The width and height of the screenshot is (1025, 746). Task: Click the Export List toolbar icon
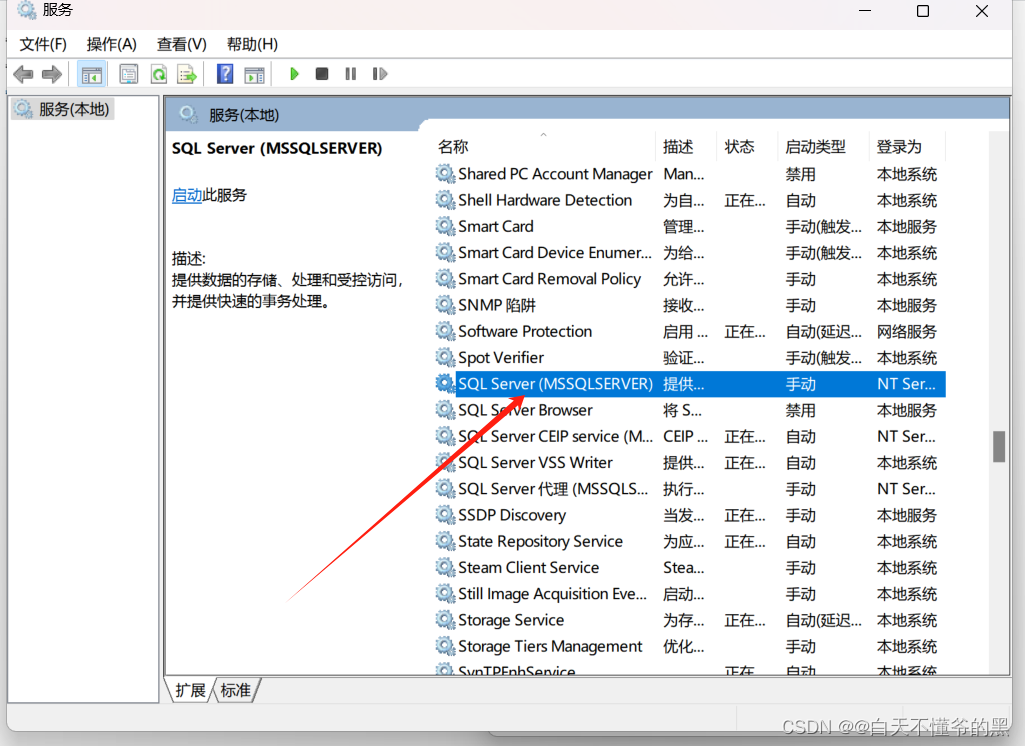coord(187,75)
